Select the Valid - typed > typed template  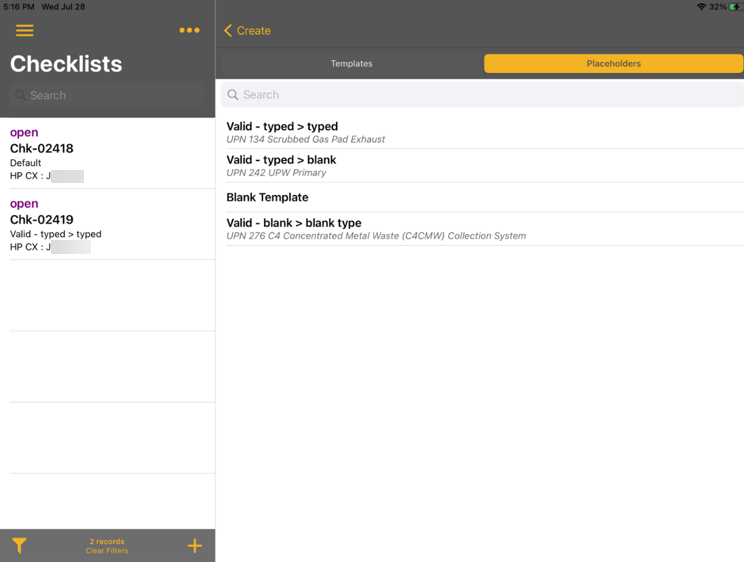point(480,132)
